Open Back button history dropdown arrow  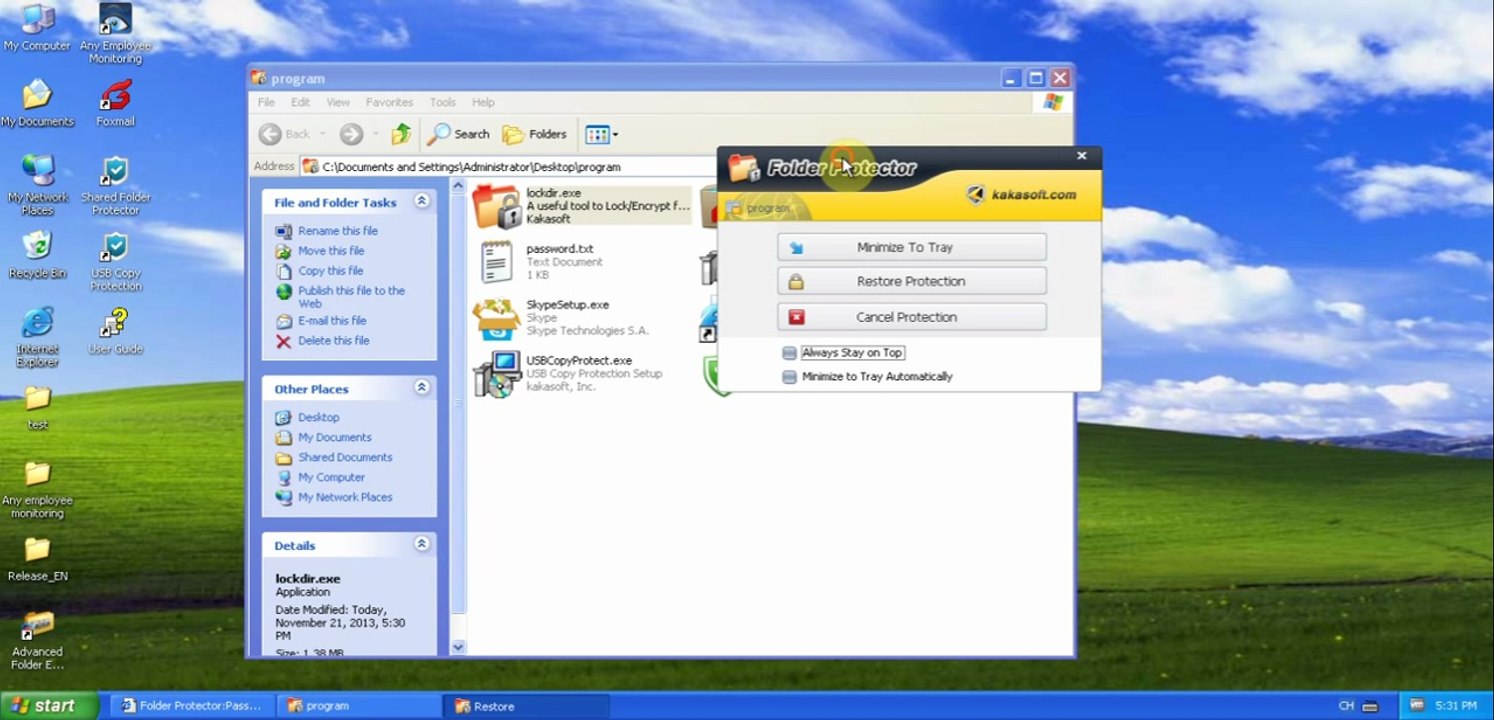click(x=322, y=134)
